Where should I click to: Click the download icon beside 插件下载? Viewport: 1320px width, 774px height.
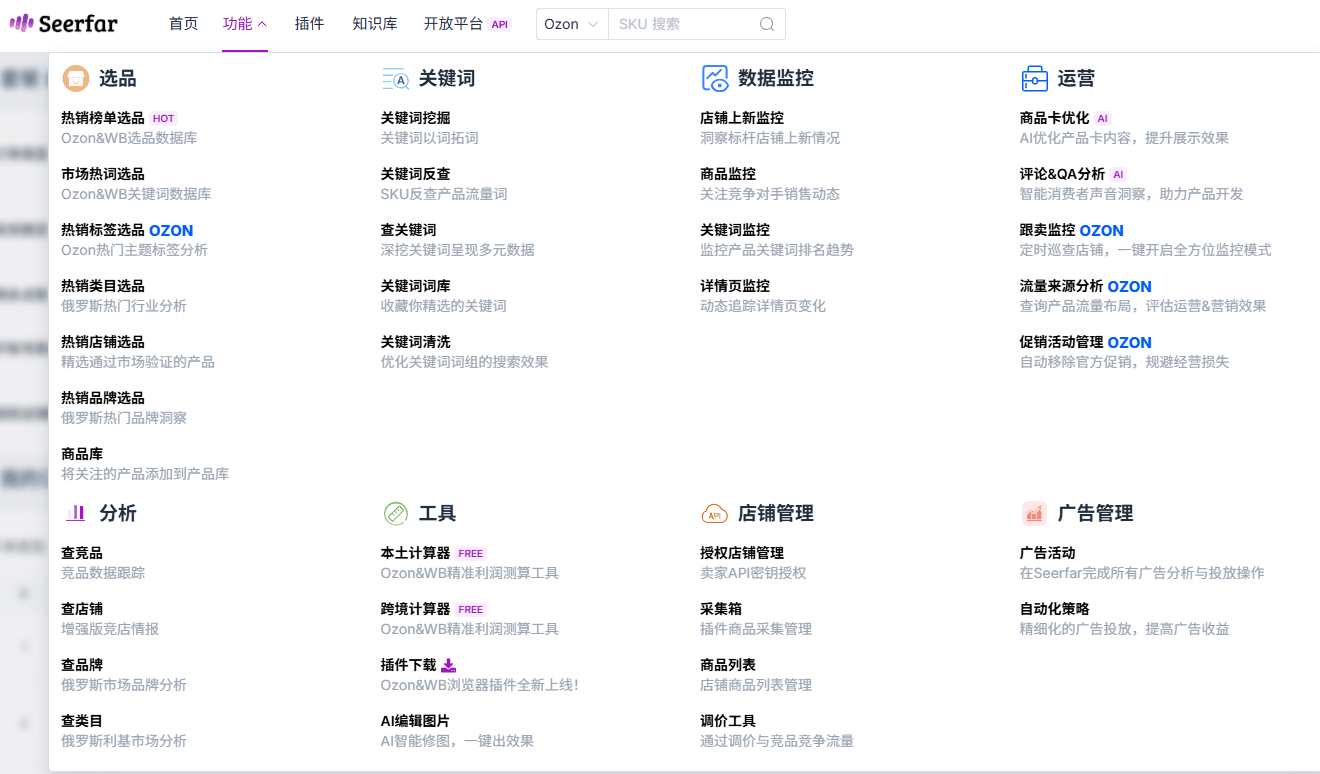click(449, 665)
